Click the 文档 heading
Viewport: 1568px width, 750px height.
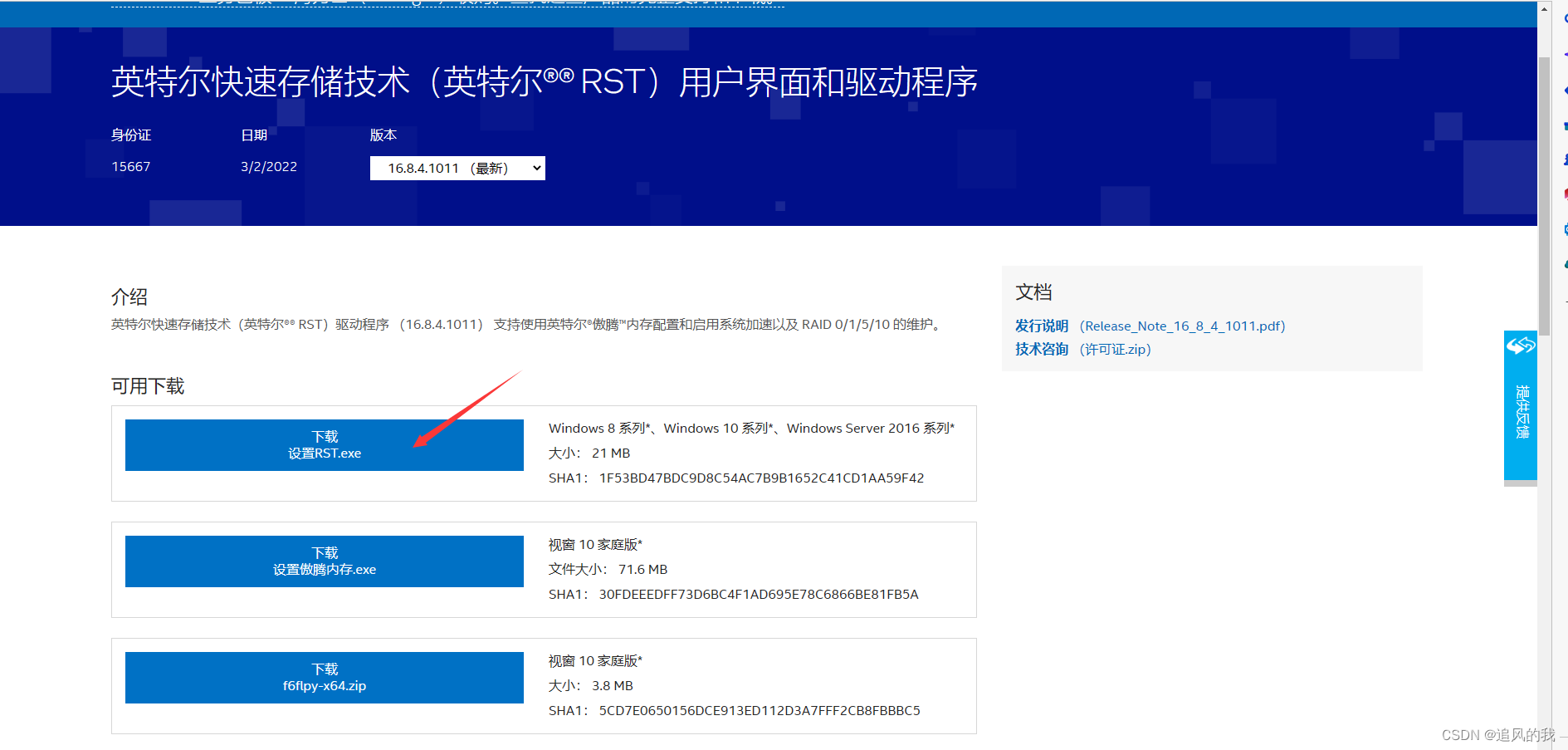(x=1033, y=292)
